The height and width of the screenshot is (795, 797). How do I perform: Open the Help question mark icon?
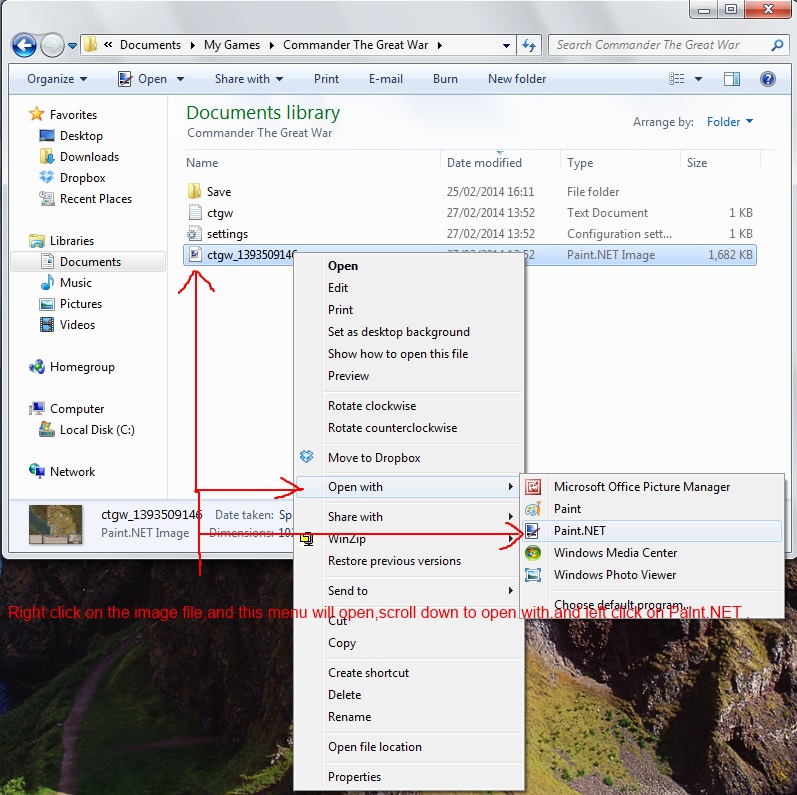pyautogui.click(x=768, y=79)
